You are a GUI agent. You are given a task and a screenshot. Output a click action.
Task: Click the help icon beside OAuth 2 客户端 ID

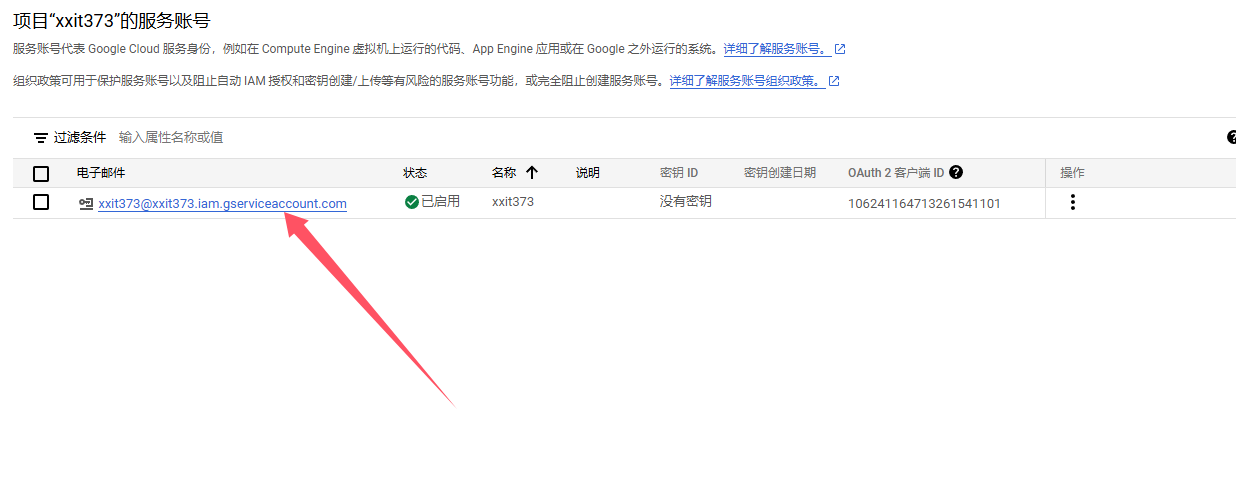tap(956, 172)
